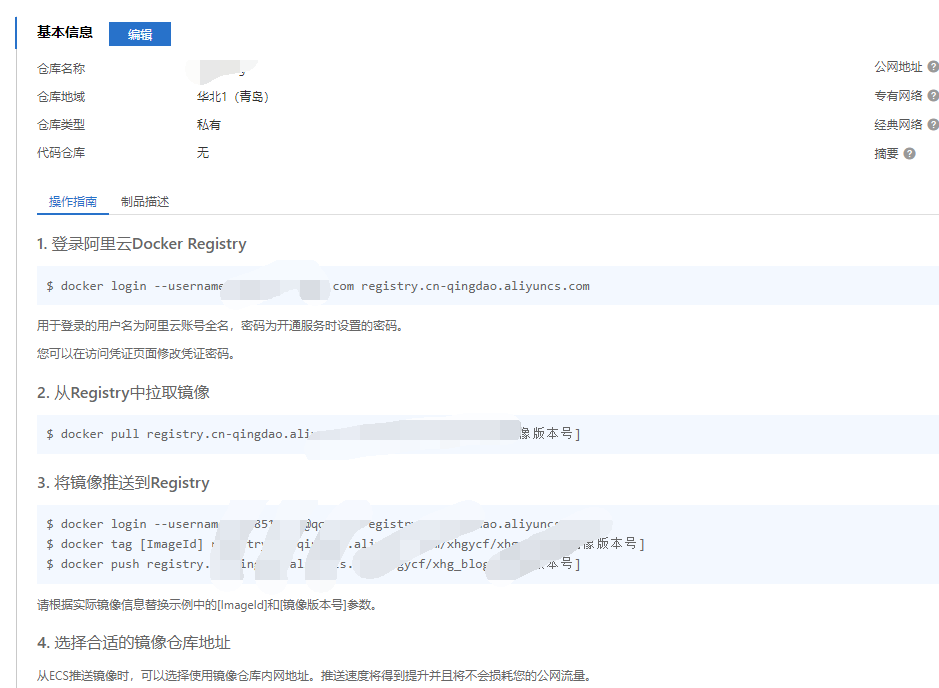Click the 仓库名称 label

[61, 69]
